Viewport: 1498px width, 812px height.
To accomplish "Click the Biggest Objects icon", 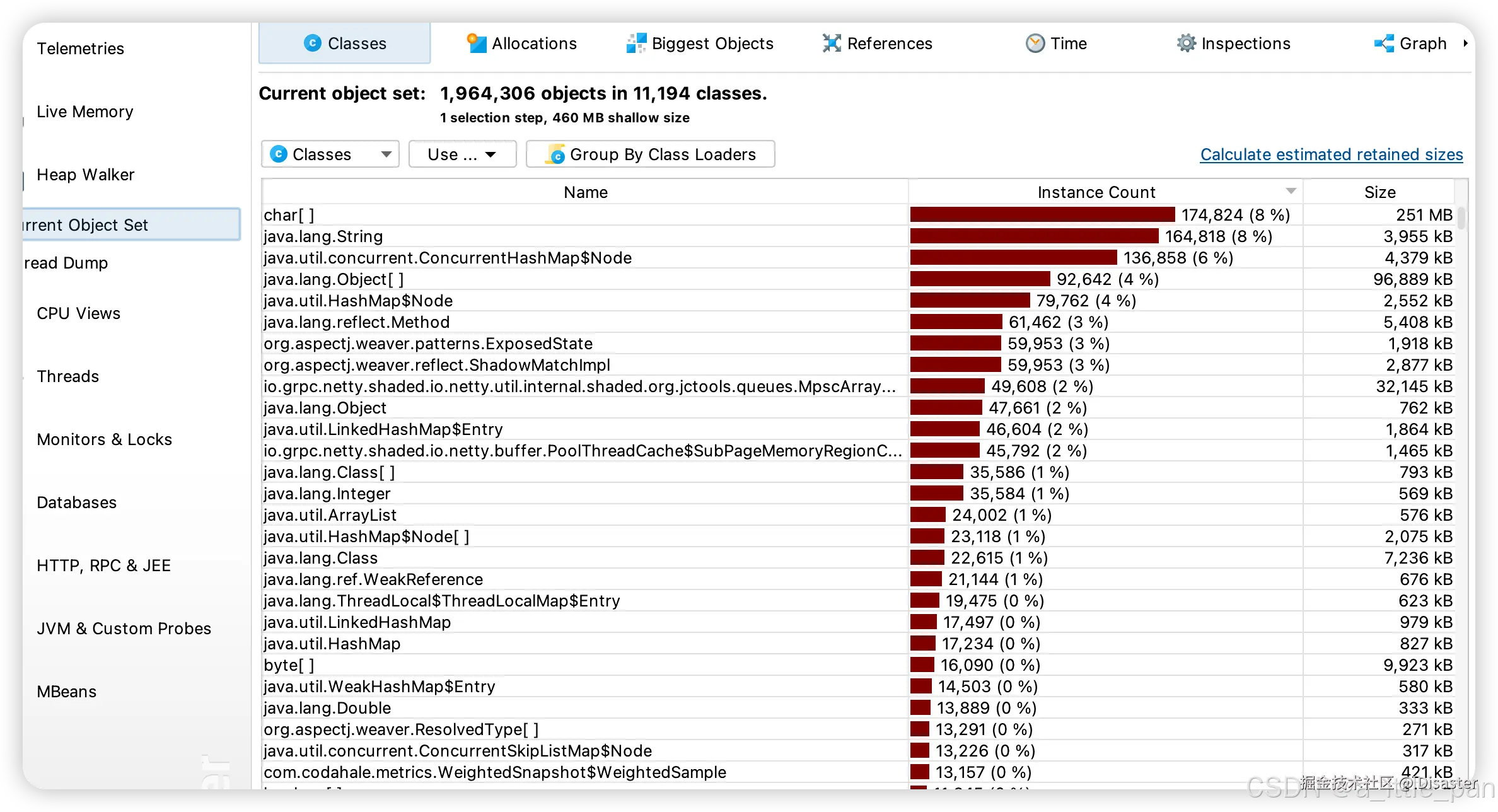I will (x=636, y=43).
